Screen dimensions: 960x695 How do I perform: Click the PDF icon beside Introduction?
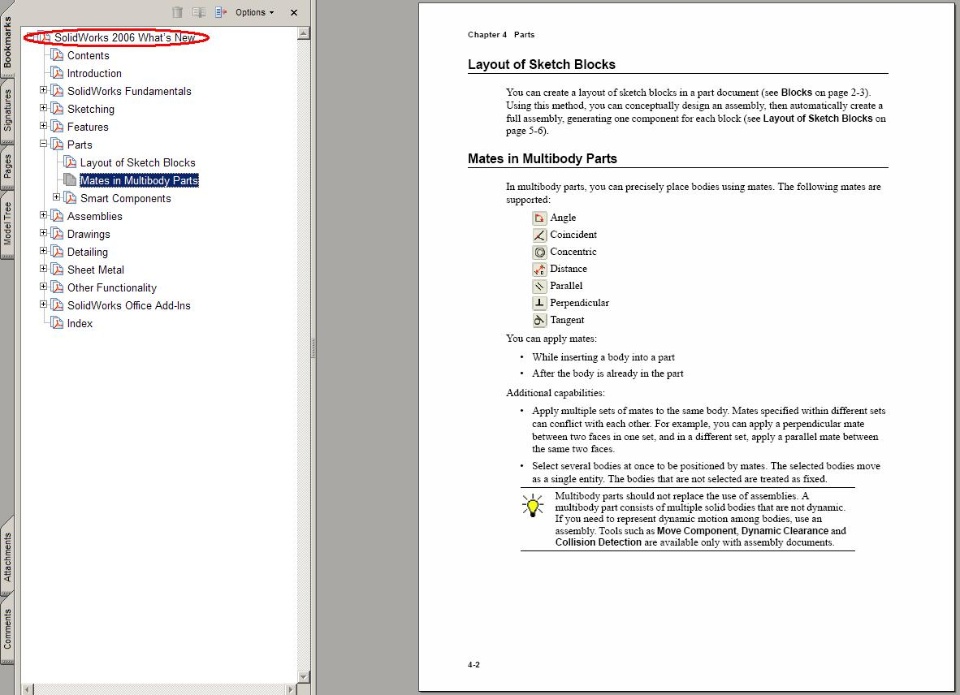(x=57, y=73)
